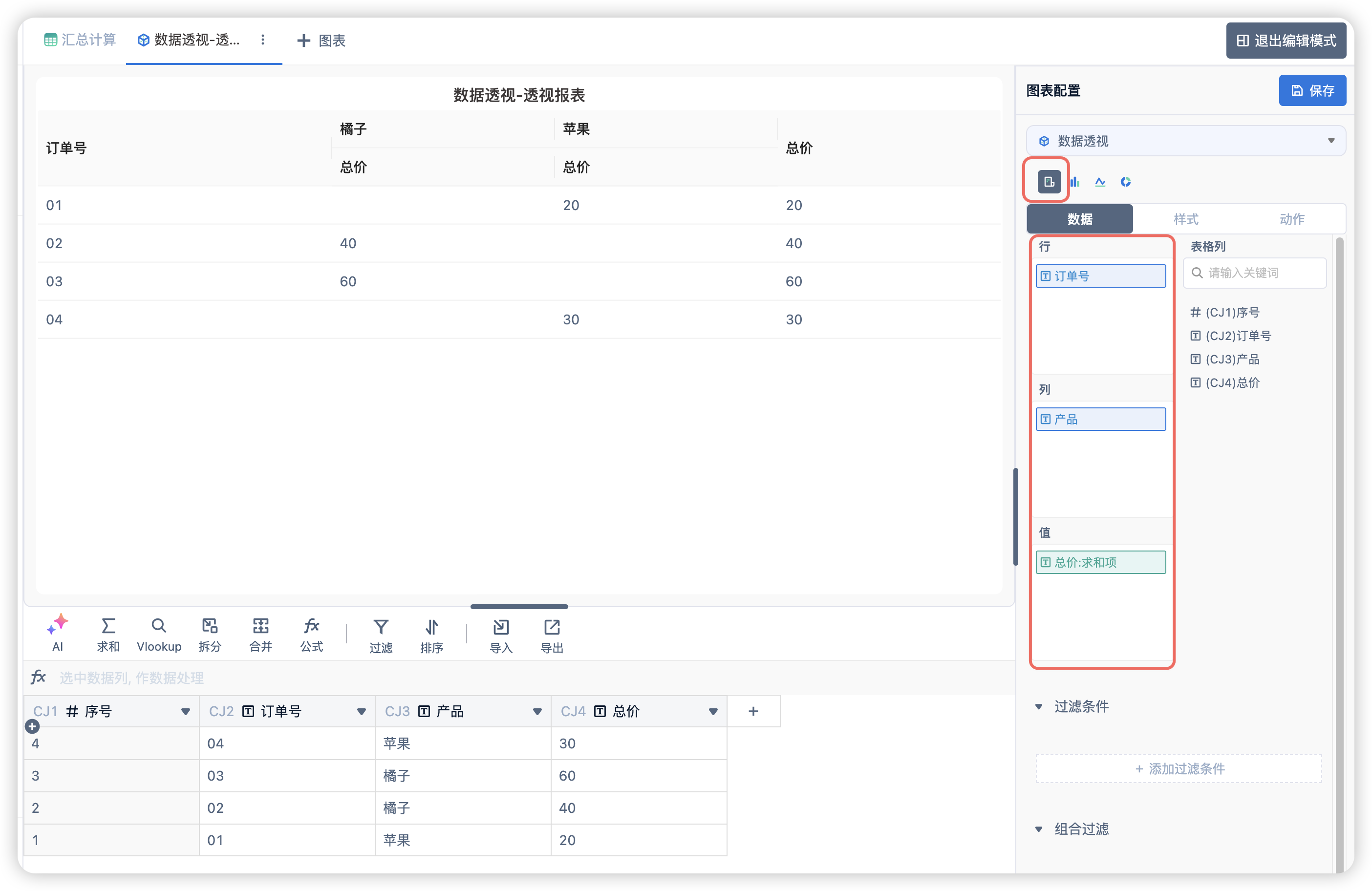Viewport: 1372px width, 891px height.
Task: Switch to the 数据 config tab
Action: [1079, 218]
